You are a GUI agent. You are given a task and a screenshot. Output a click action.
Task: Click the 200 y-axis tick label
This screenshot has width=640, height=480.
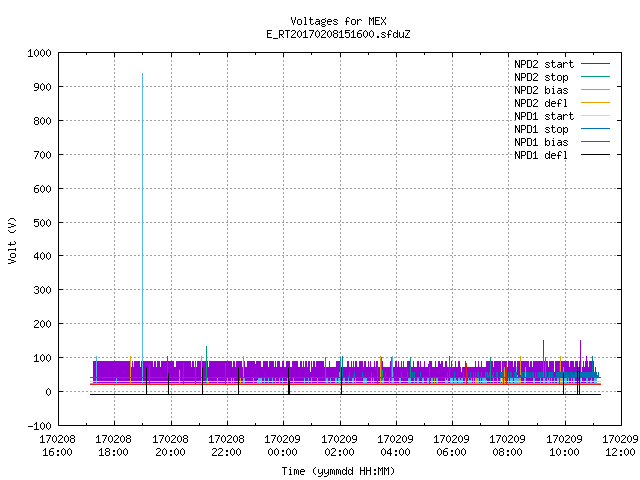coord(42,324)
